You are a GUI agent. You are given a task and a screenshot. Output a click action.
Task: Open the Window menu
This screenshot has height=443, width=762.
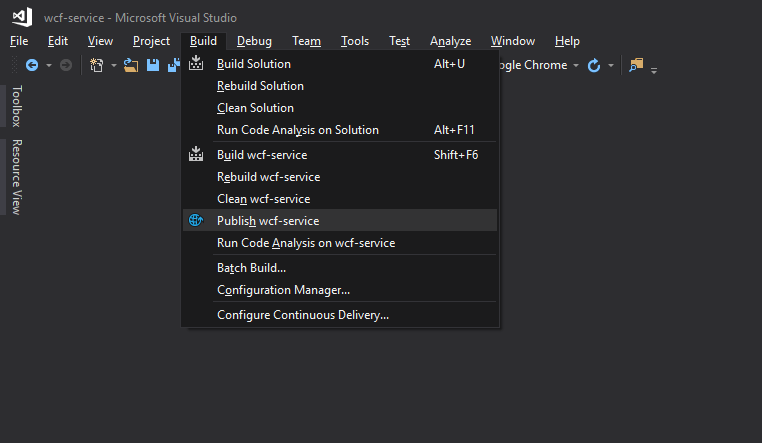(513, 41)
